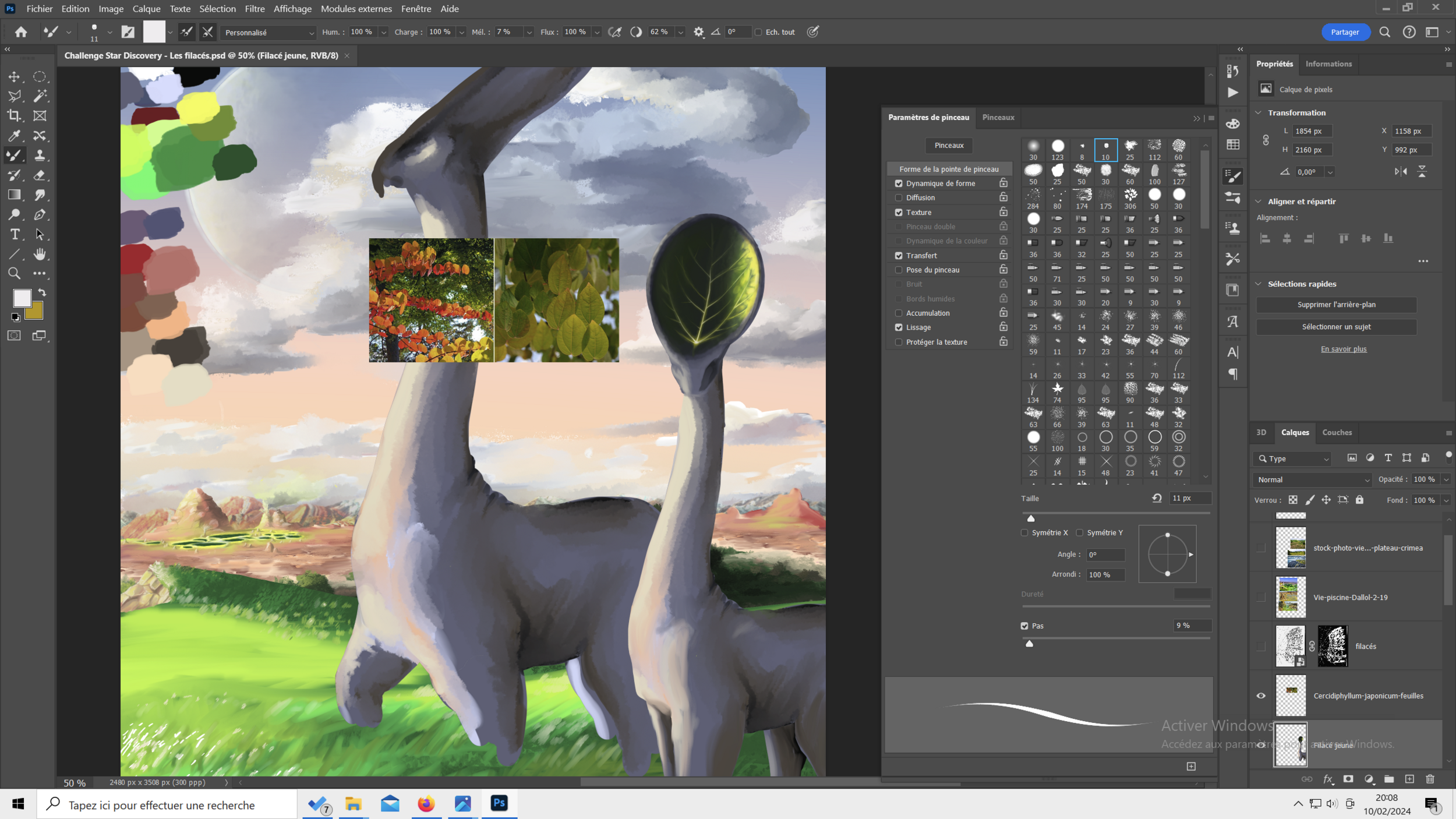Collapse the Aligner et répartir section
Screen dimensions: 1456x819
[x=1259, y=202]
